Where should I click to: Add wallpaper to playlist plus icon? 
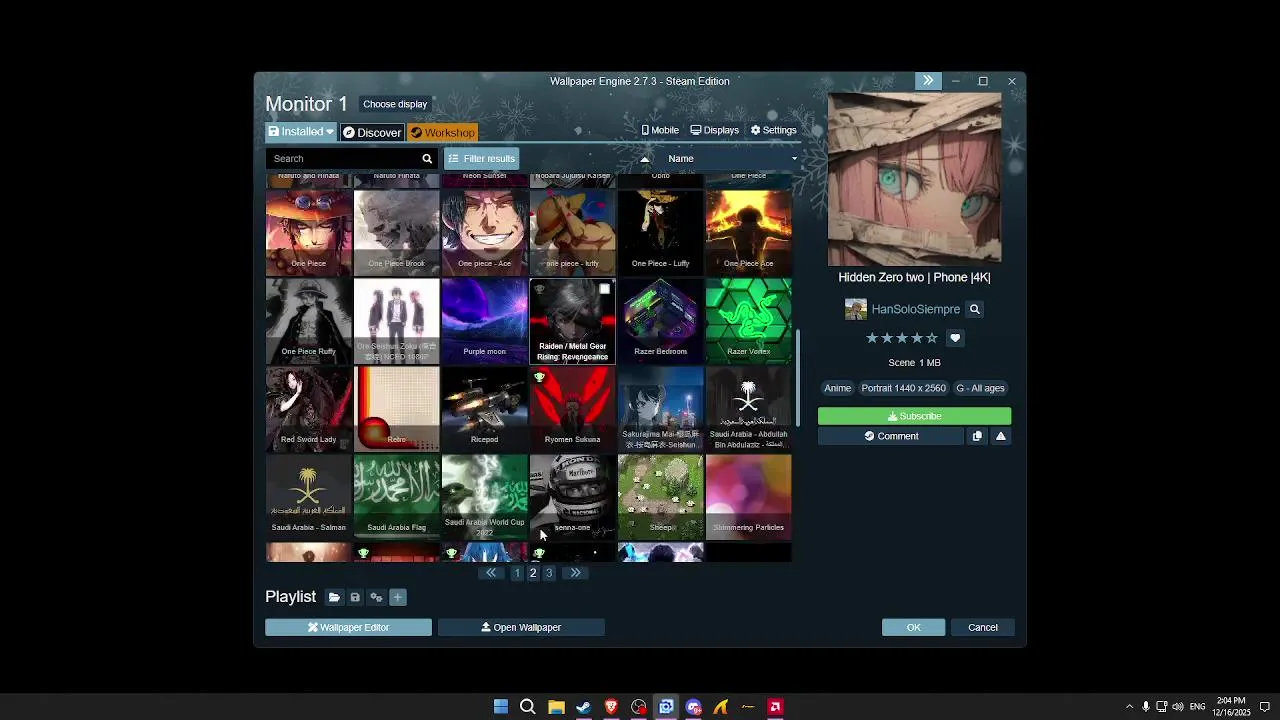[x=398, y=597]
